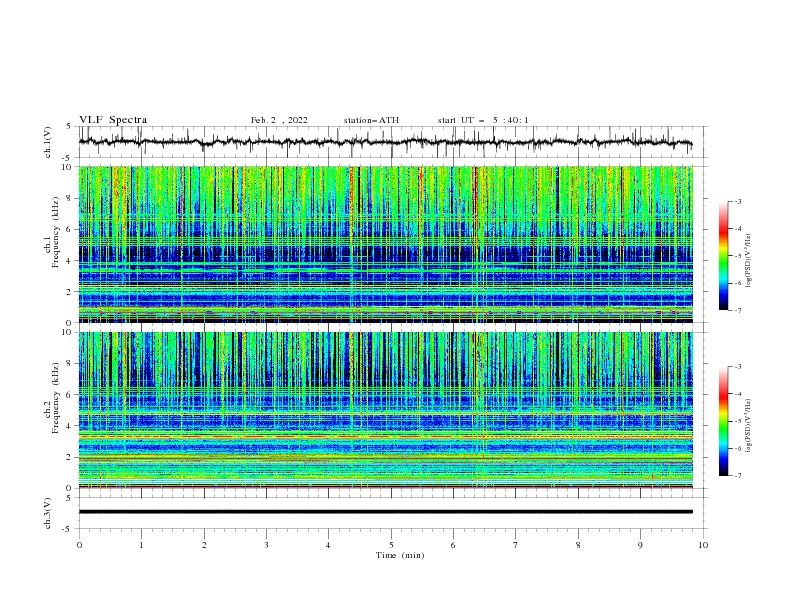Click the "-3" label on ch.1 color bar
Viewport: 792px width, 612px height.
click(x=738, y=201)
